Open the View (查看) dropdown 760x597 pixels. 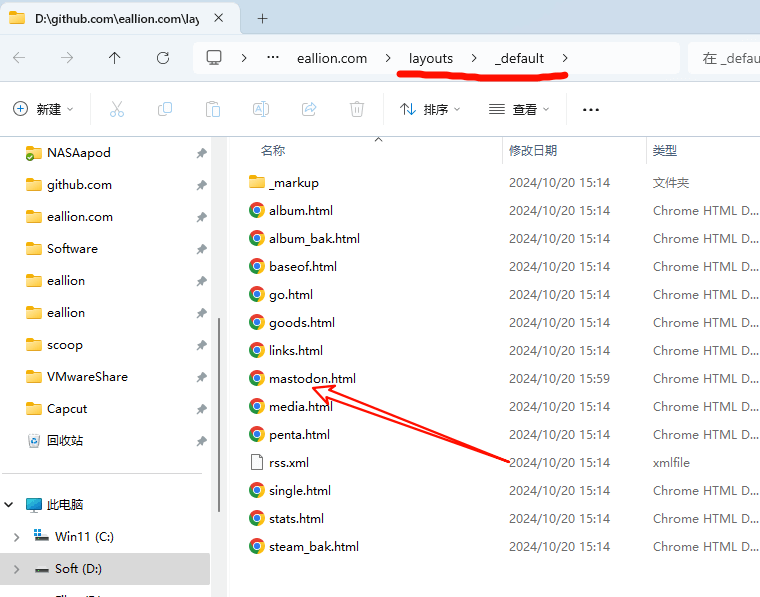tap(519, 110)
